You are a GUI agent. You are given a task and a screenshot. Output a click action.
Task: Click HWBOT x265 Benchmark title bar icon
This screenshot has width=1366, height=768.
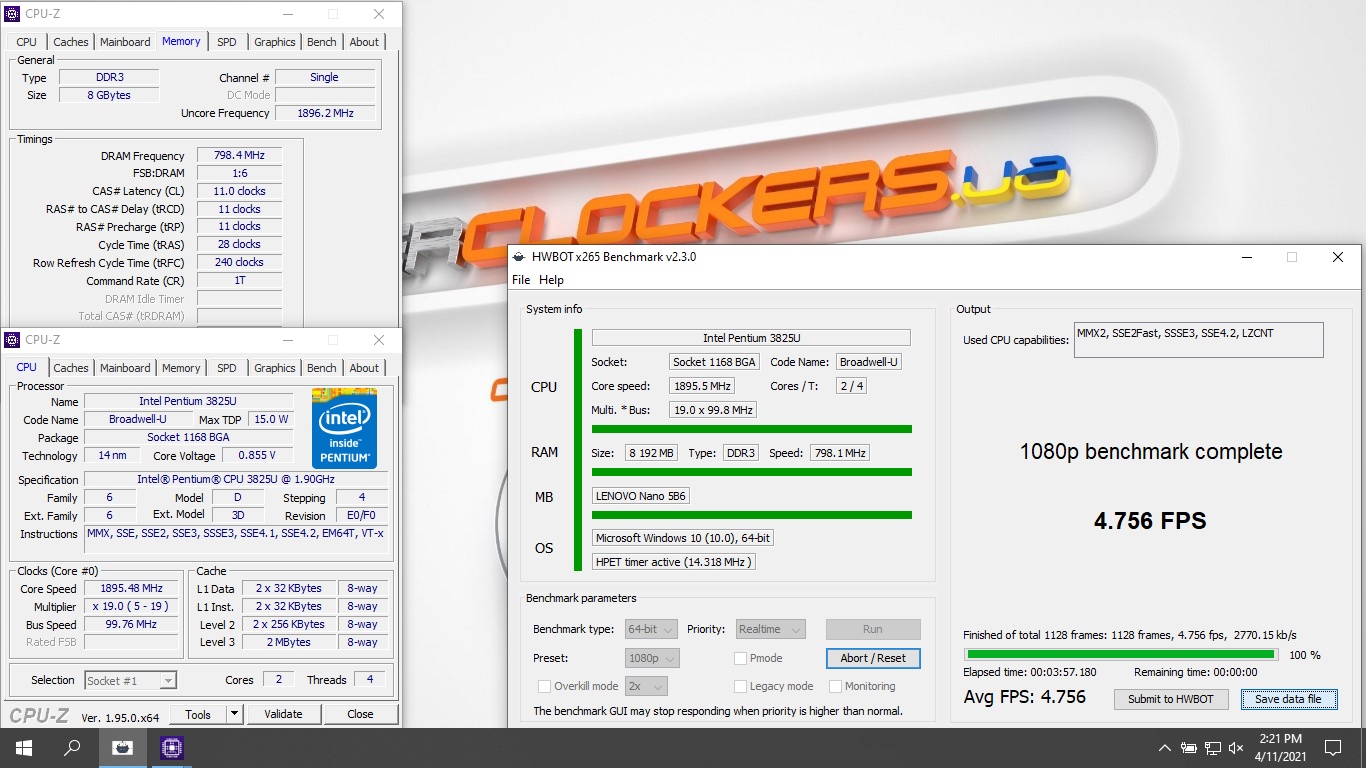(520, 257)
